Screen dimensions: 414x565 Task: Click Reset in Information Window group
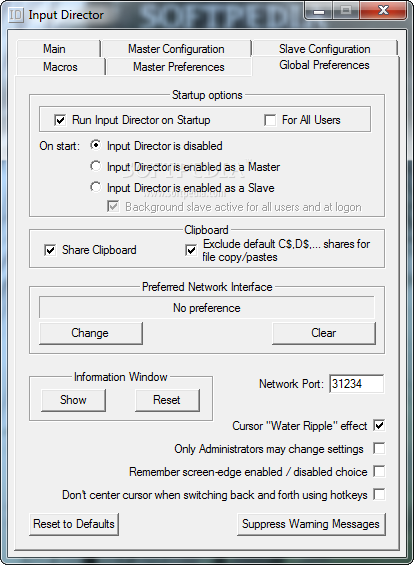coord(167,400)
